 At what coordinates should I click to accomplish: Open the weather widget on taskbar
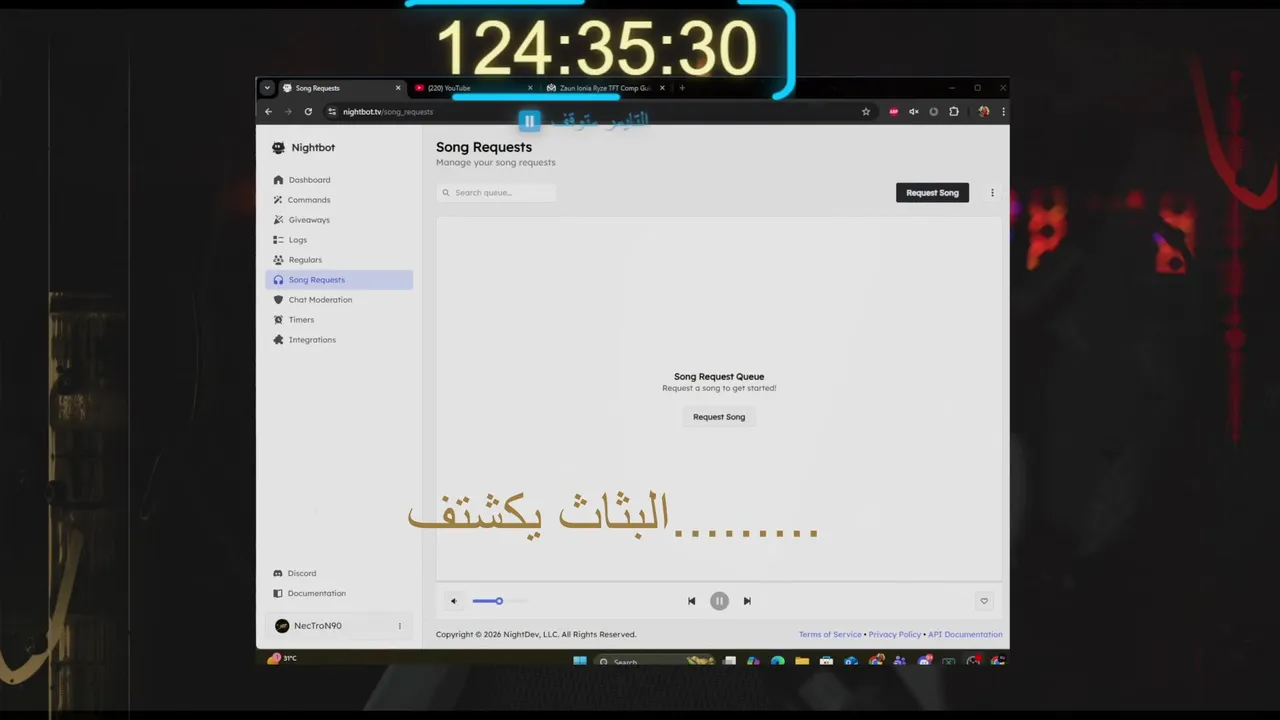(283, 658)
